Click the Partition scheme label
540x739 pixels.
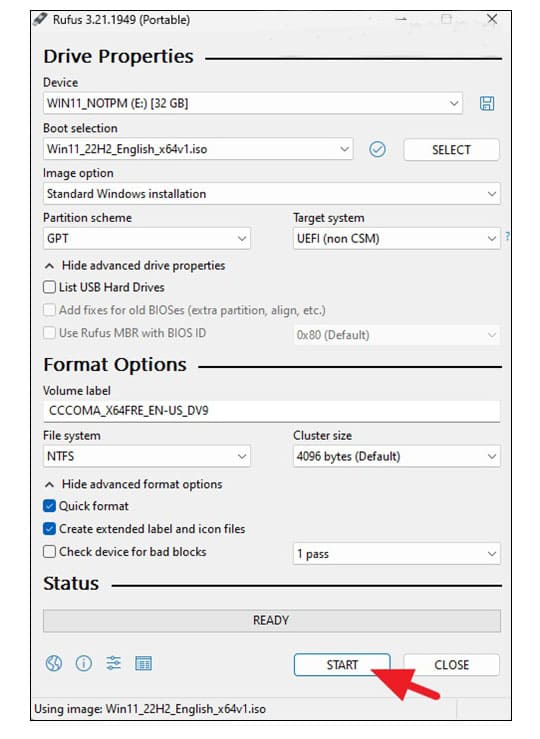click(87, 218)
